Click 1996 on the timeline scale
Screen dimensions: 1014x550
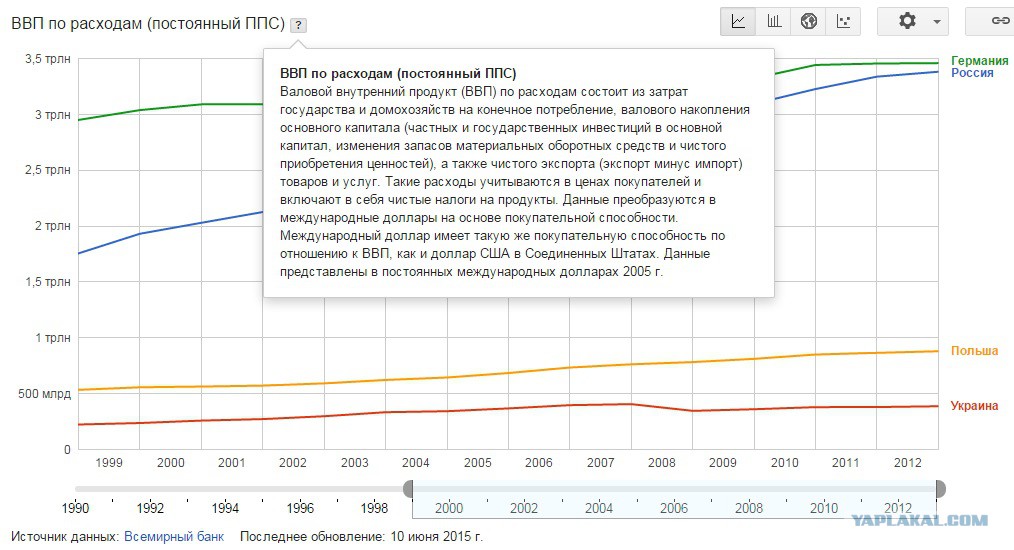point(299,508)
